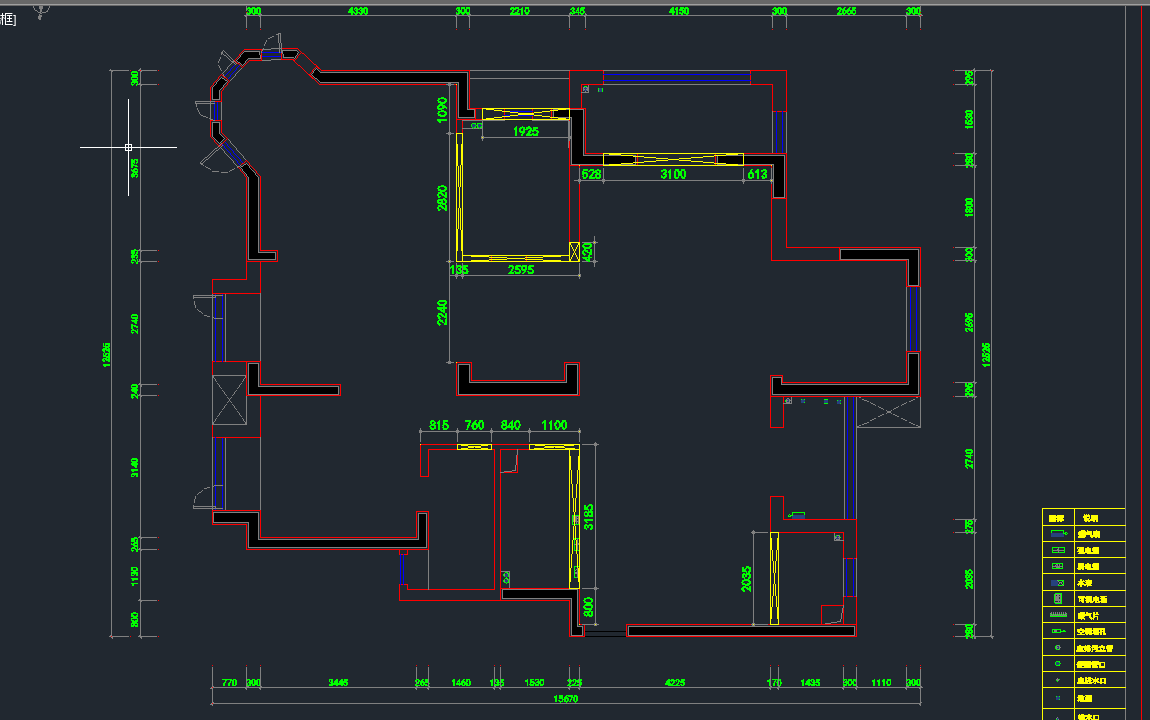This screenshot has width=1150, height=720.
Task: Select the 760 dimension value
Action: [x=474, y=425]
